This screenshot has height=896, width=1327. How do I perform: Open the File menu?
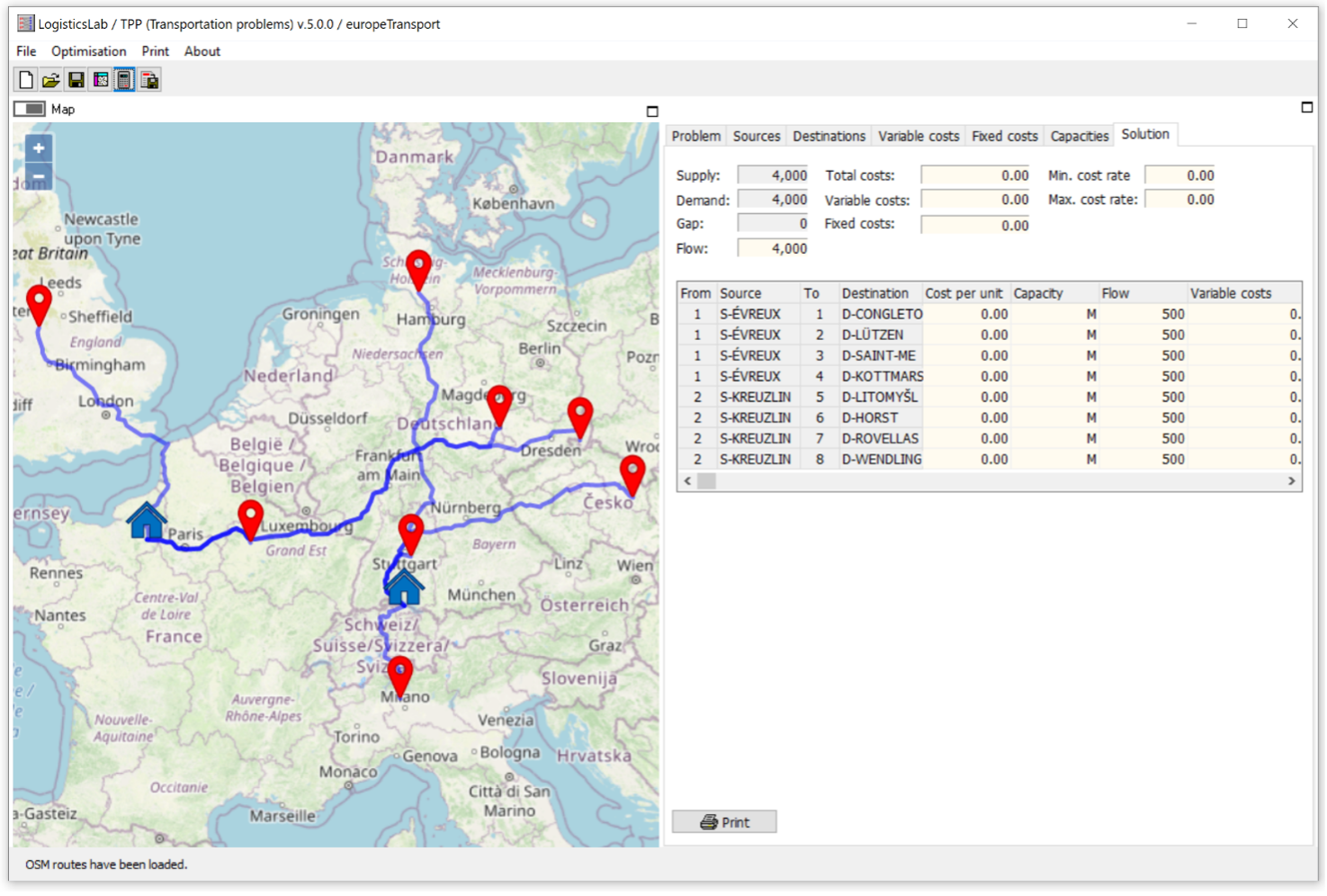[26, 51]
